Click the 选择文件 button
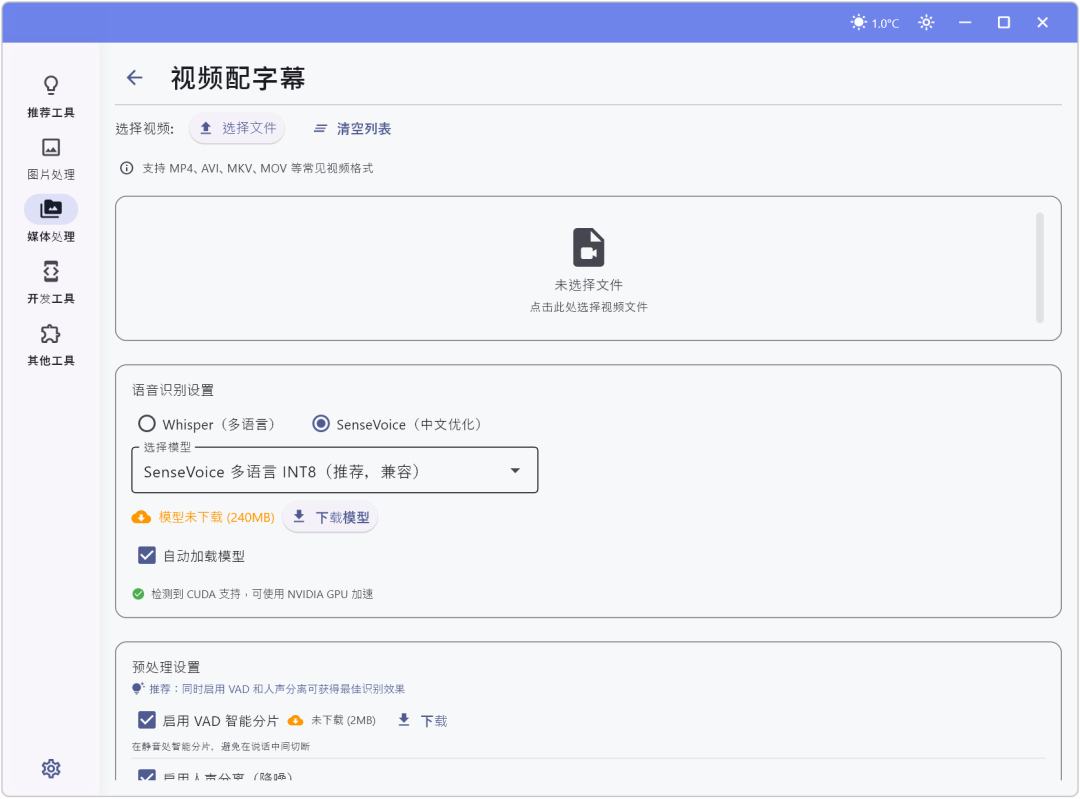 click(237, 128)
